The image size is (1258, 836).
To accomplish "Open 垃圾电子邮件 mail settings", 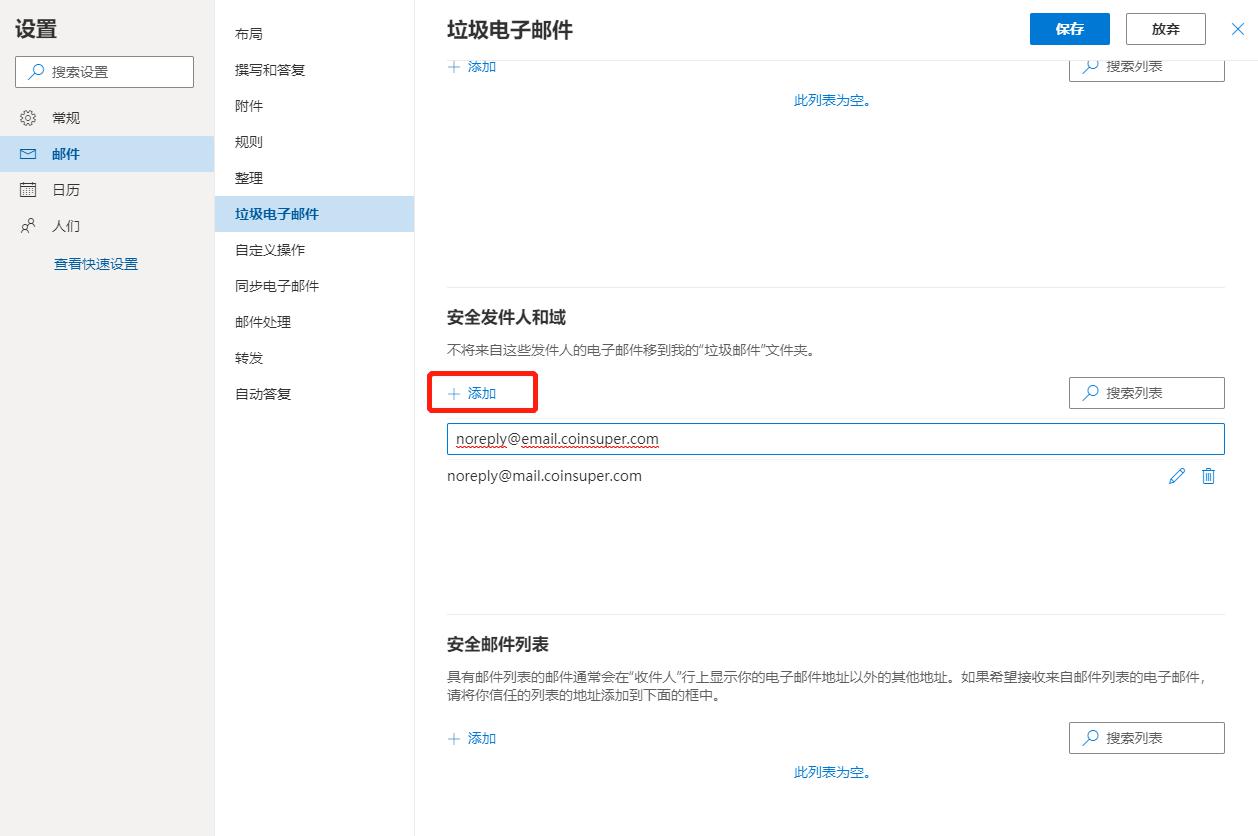I will click(x=314, y=214).
